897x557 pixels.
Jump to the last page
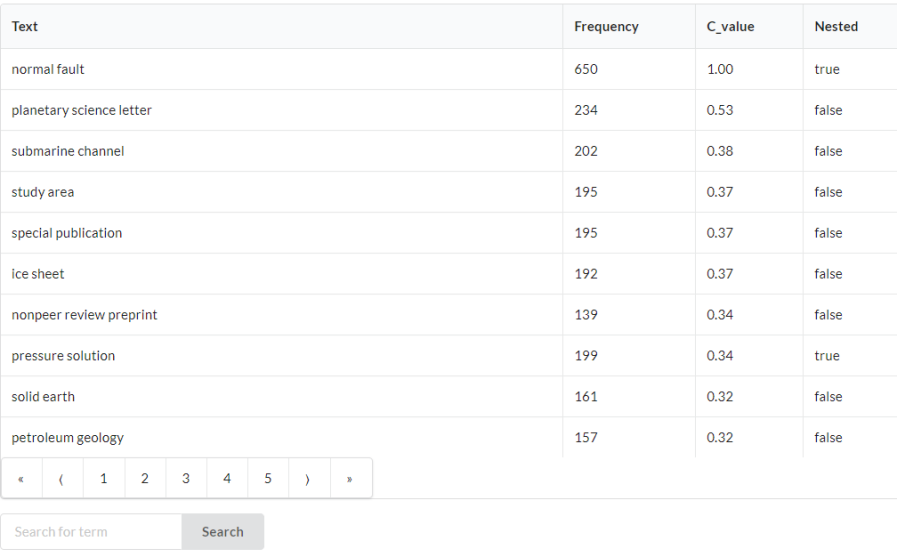pyautogui.click(x=350, y=479)
